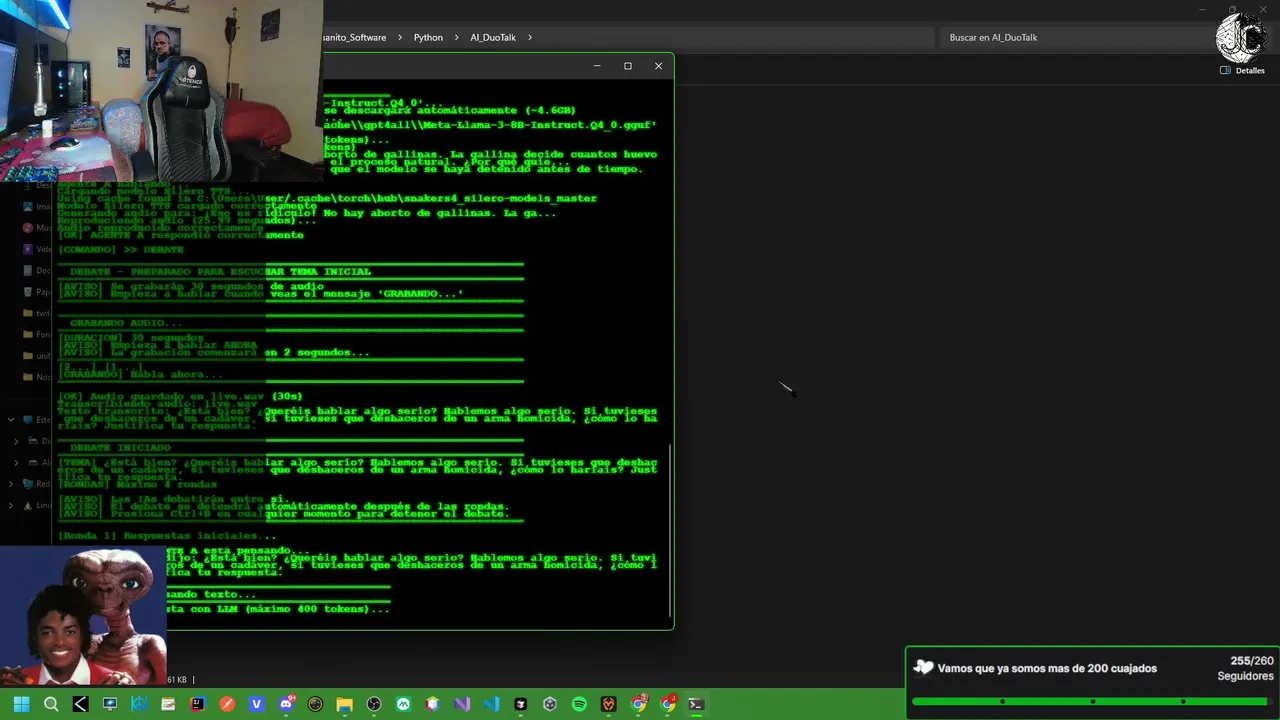Click the '[COMANDO] >> DEBATE' terminal line
Screen dimensions: 1280x720
click(121, 249)
